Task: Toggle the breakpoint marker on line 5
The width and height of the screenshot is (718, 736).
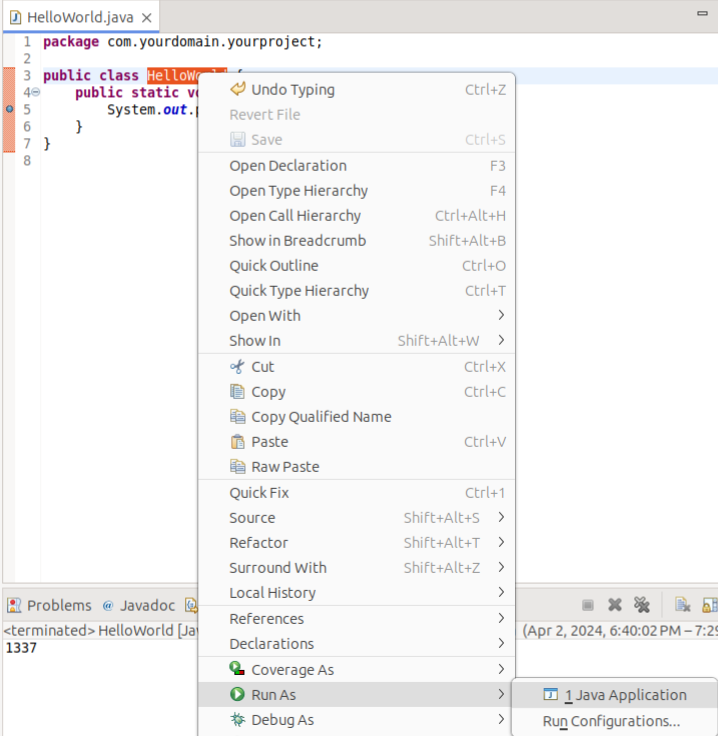Action: click(x=9, y=109)
